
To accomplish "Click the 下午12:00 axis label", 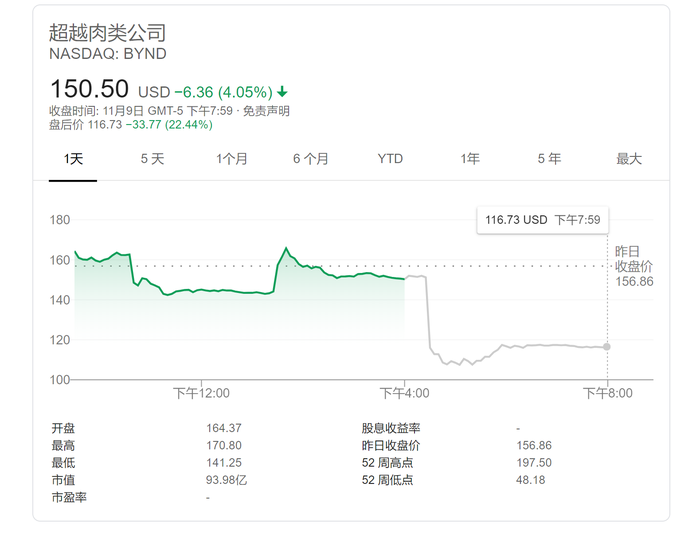I will (x=201, y=393).
